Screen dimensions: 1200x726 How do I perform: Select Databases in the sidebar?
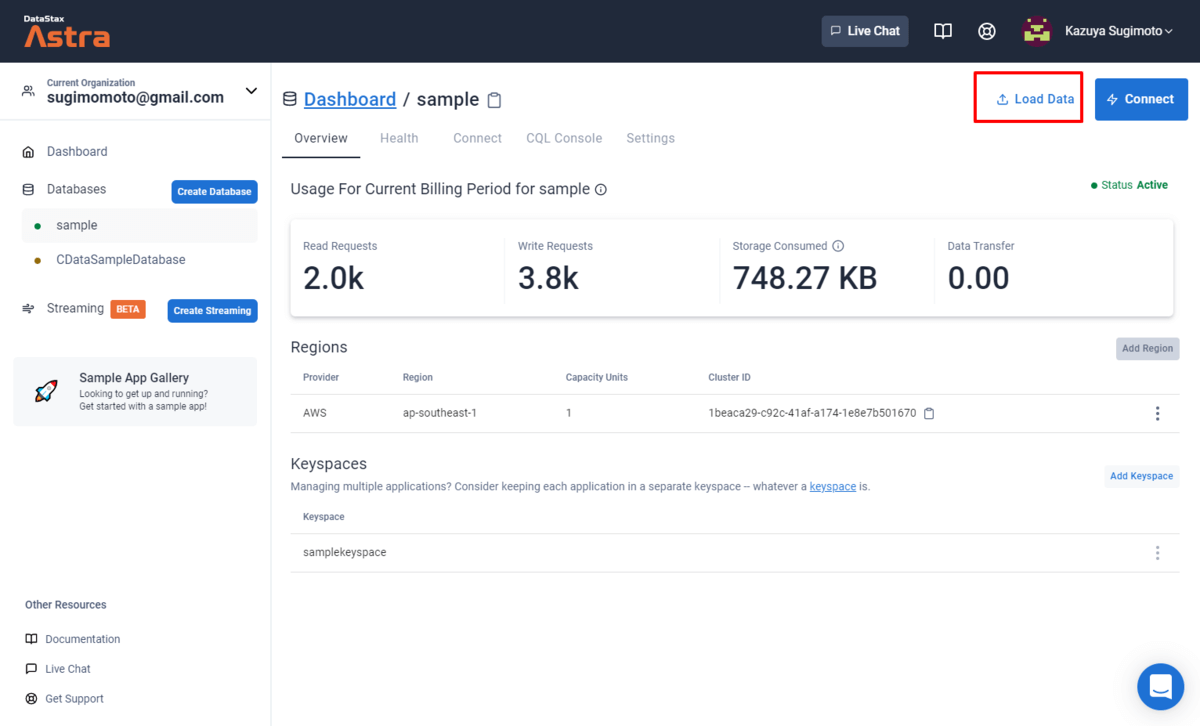76,189
